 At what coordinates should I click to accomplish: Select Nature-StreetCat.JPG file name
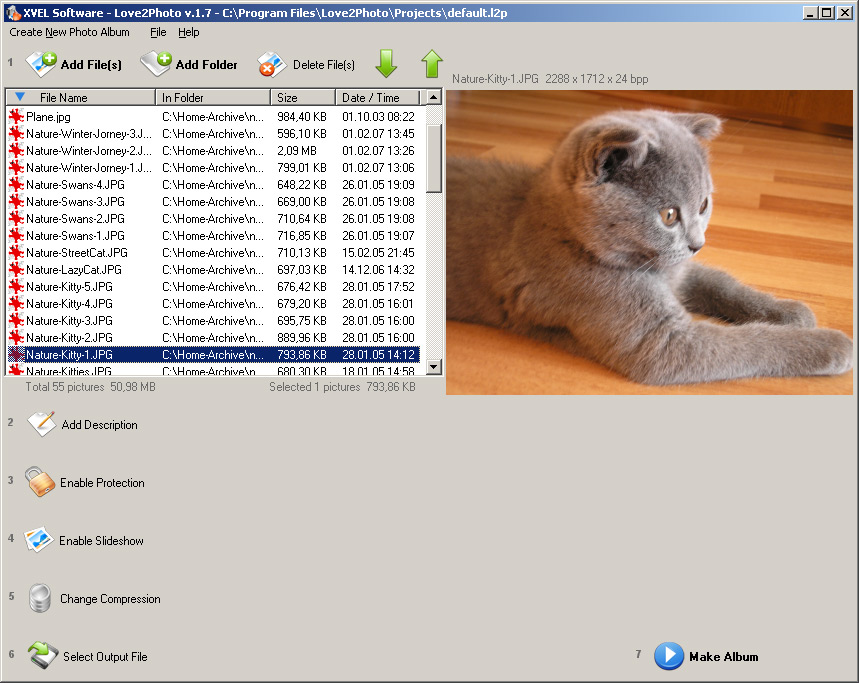[77, 252]
